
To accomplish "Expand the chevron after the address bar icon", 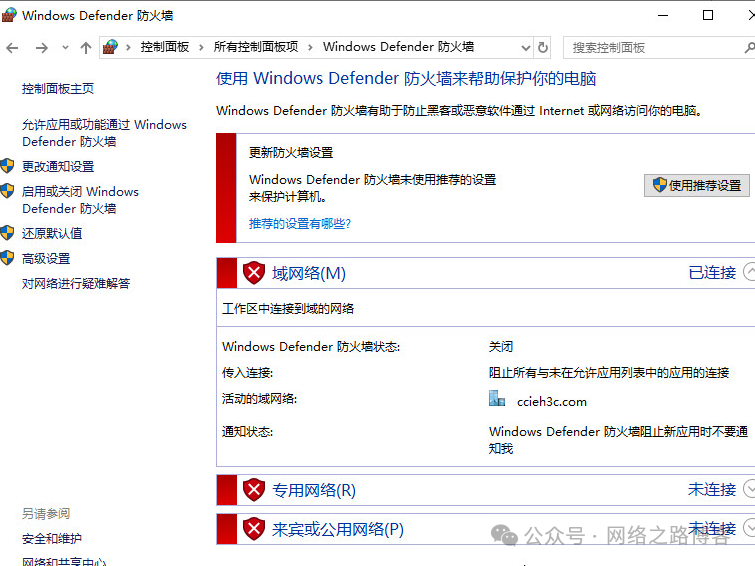I will 128,47.
